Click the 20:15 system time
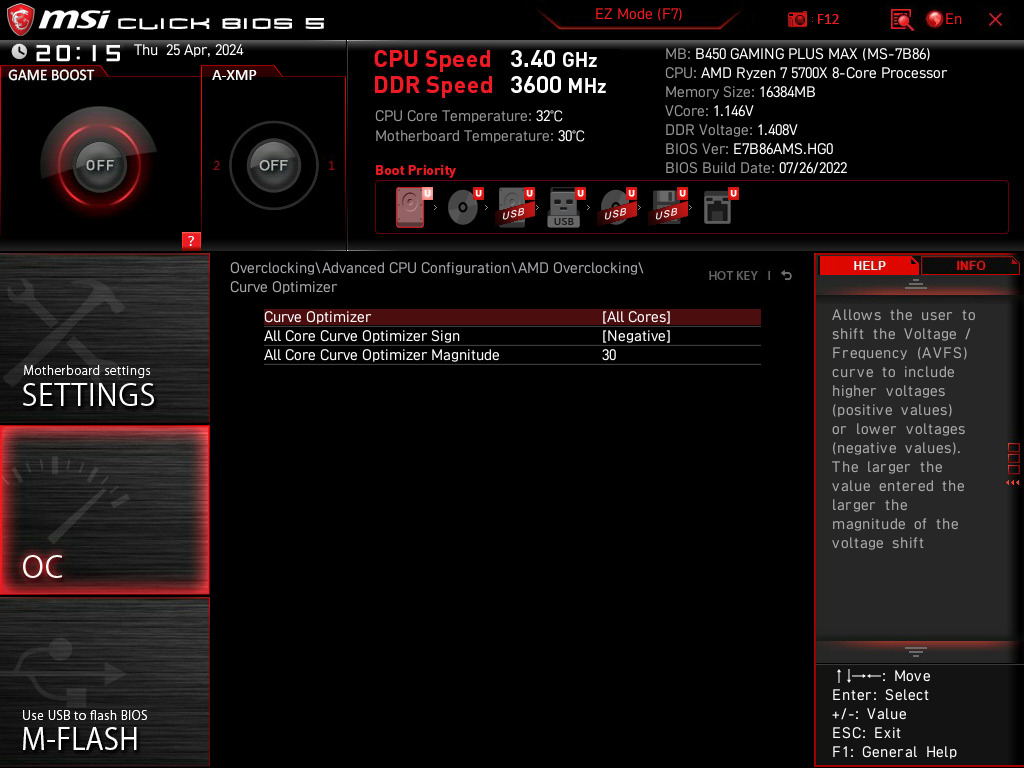The width and height of the screenshot is (1024, 768). point(78,53)
